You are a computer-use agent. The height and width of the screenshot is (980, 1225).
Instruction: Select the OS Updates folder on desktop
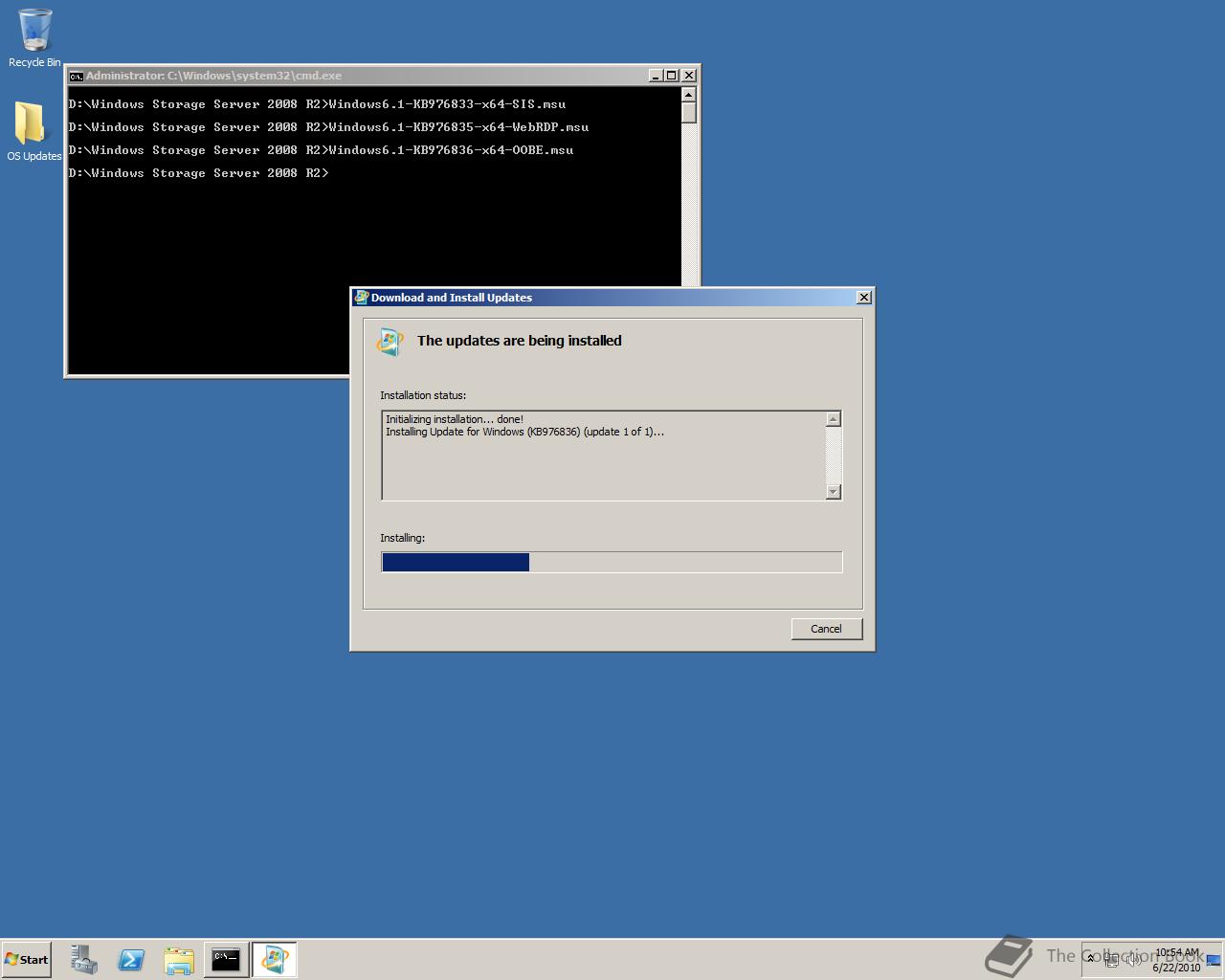coord(33,131)
